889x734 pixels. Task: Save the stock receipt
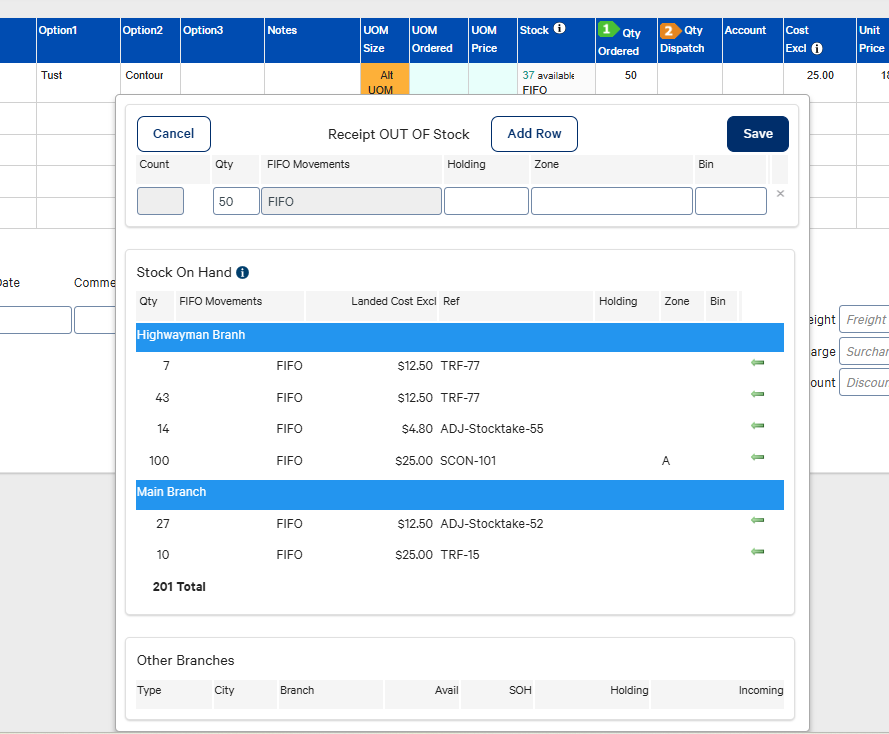[757, 134]
